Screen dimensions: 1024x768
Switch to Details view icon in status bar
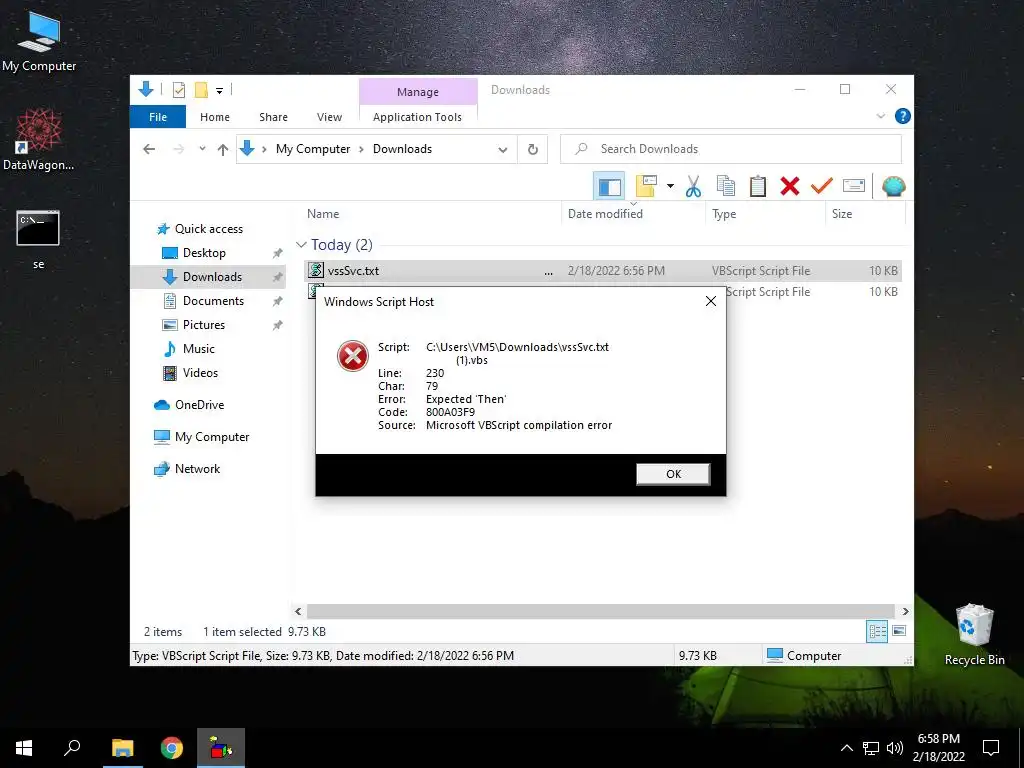[876, 631]
